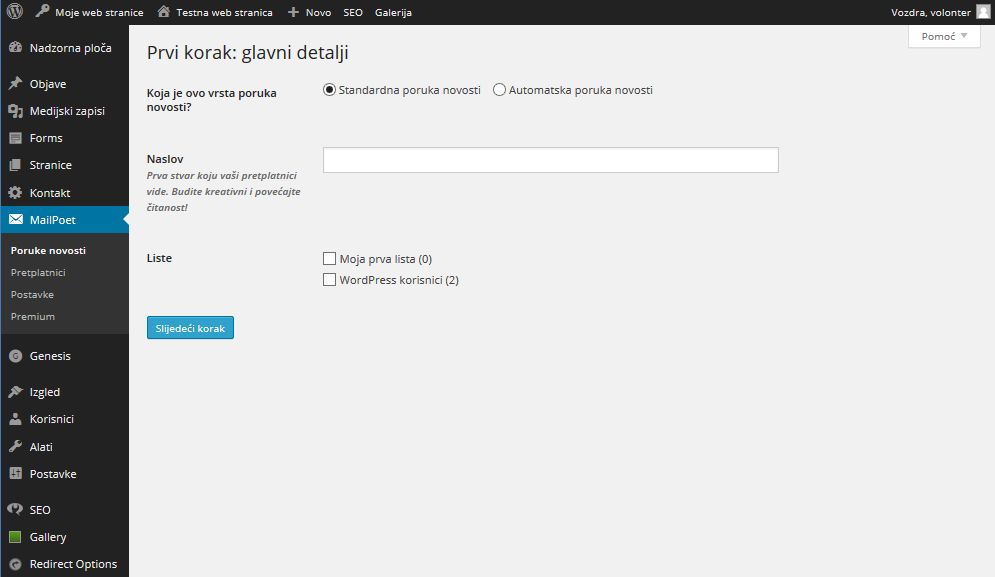The height and width of the screenshot is (577, 995).
Task: Open Nadzorna ploča dashboard icon
Action: [15, 48]
